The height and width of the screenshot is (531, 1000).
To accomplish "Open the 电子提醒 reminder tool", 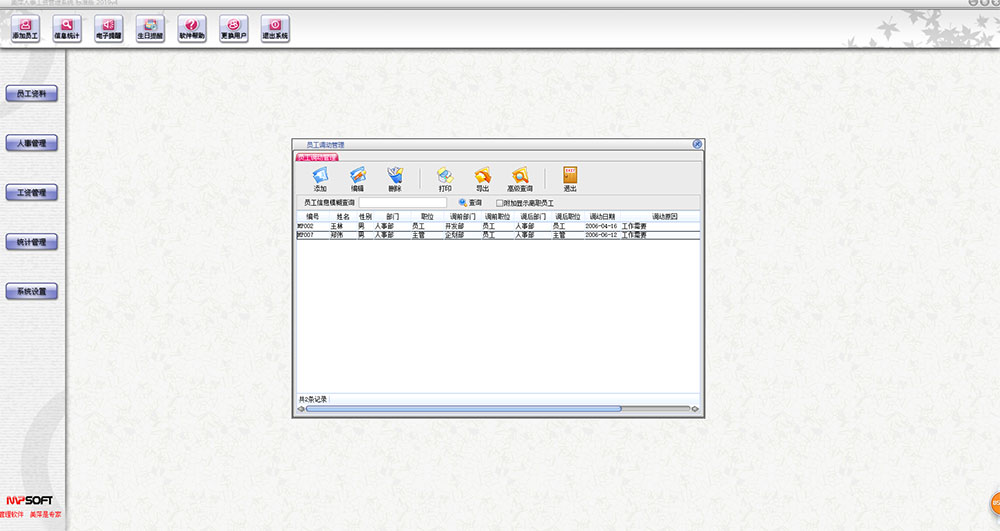I will click(x=108, y=27).
